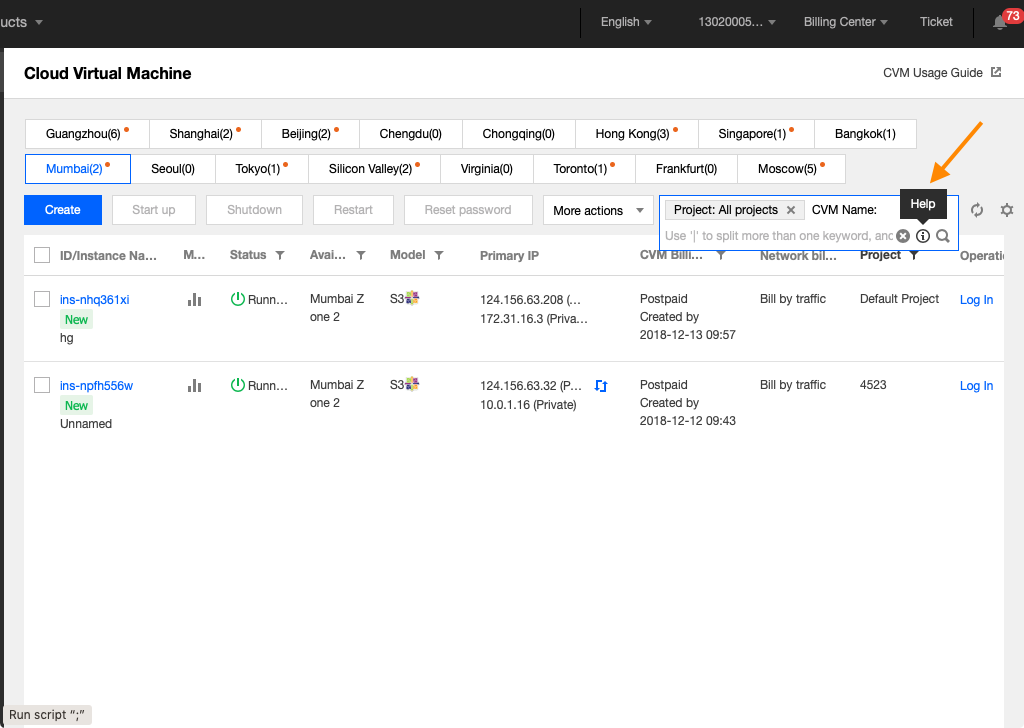Viewport: 1024px width, 728px height.
Task: Expand the English language dropdown
Action: click(x=626, y=22)
